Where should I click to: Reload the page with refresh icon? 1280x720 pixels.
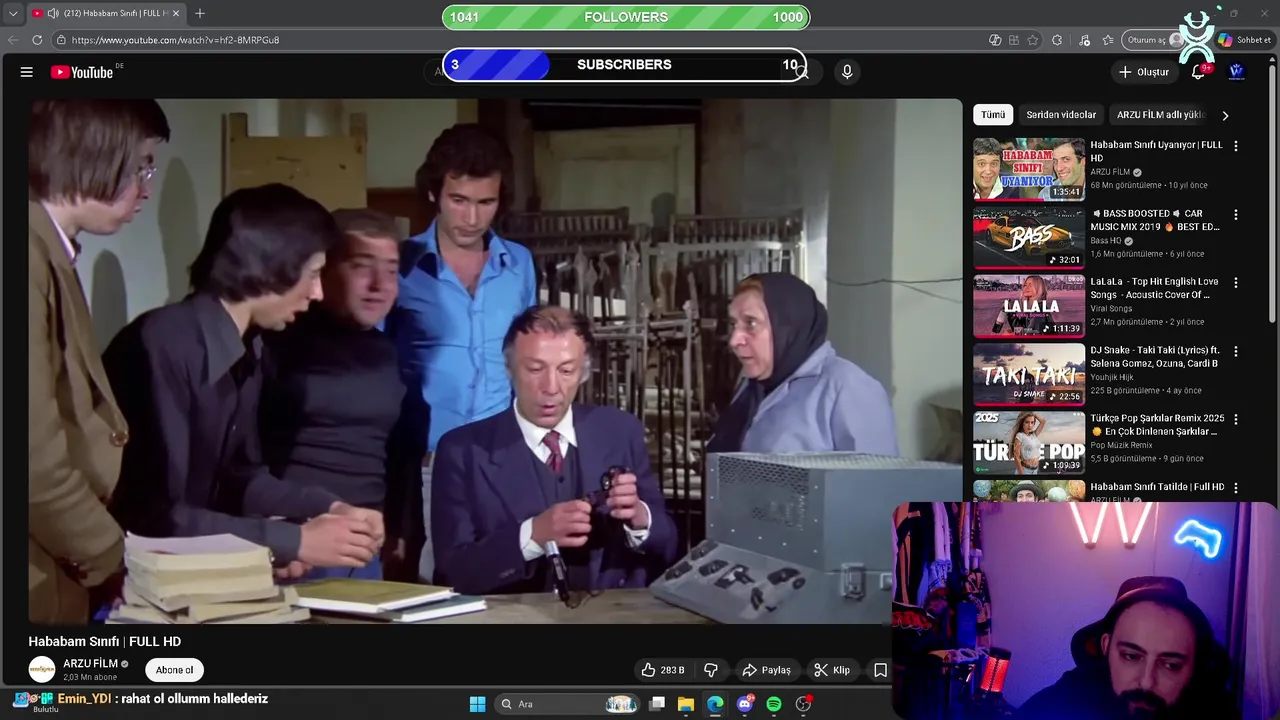coord(37,40)
